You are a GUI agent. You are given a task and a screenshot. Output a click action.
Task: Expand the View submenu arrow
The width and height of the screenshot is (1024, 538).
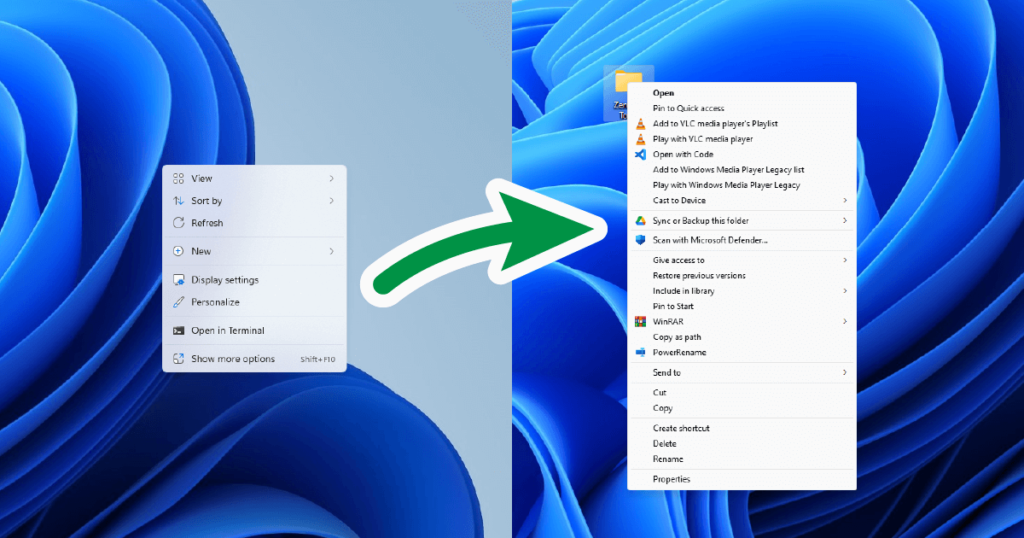click(332, 178)
